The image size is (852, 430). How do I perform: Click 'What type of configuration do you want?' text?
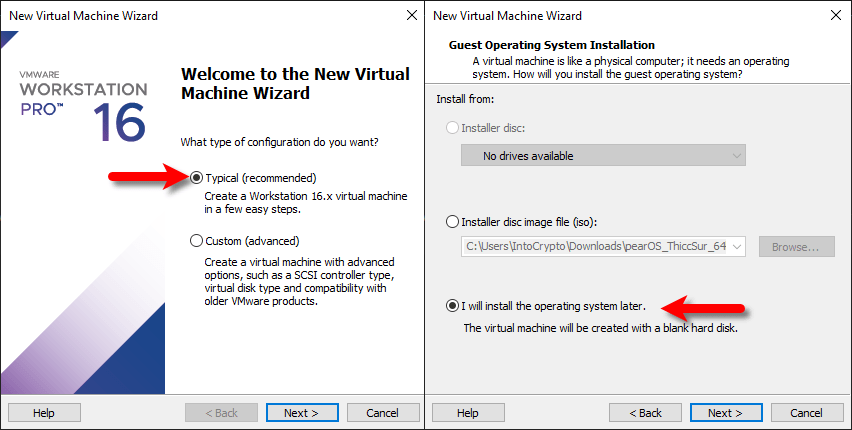279,142
